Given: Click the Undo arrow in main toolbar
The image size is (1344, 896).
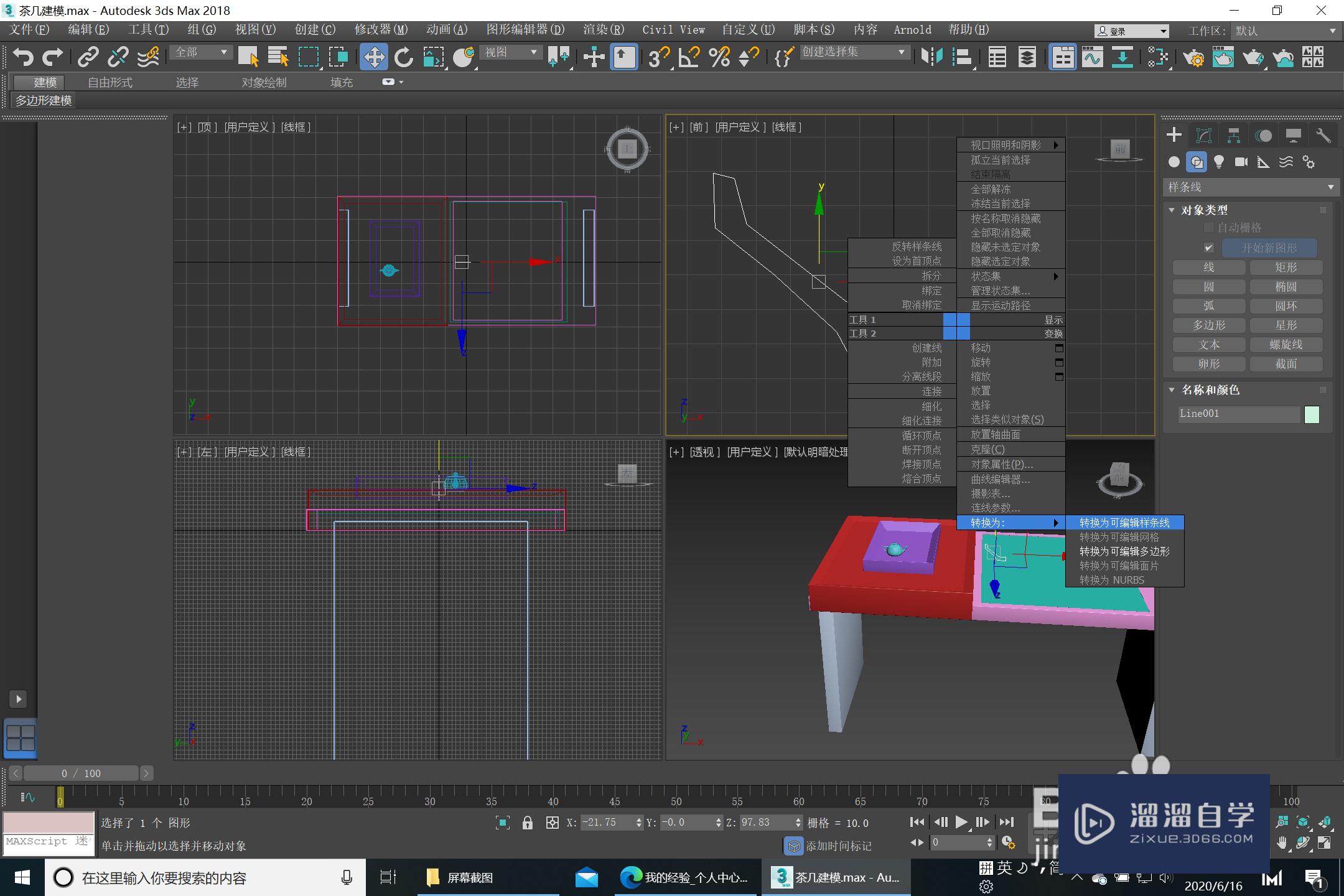Looking at the screenshot, I should click(23, 57).
